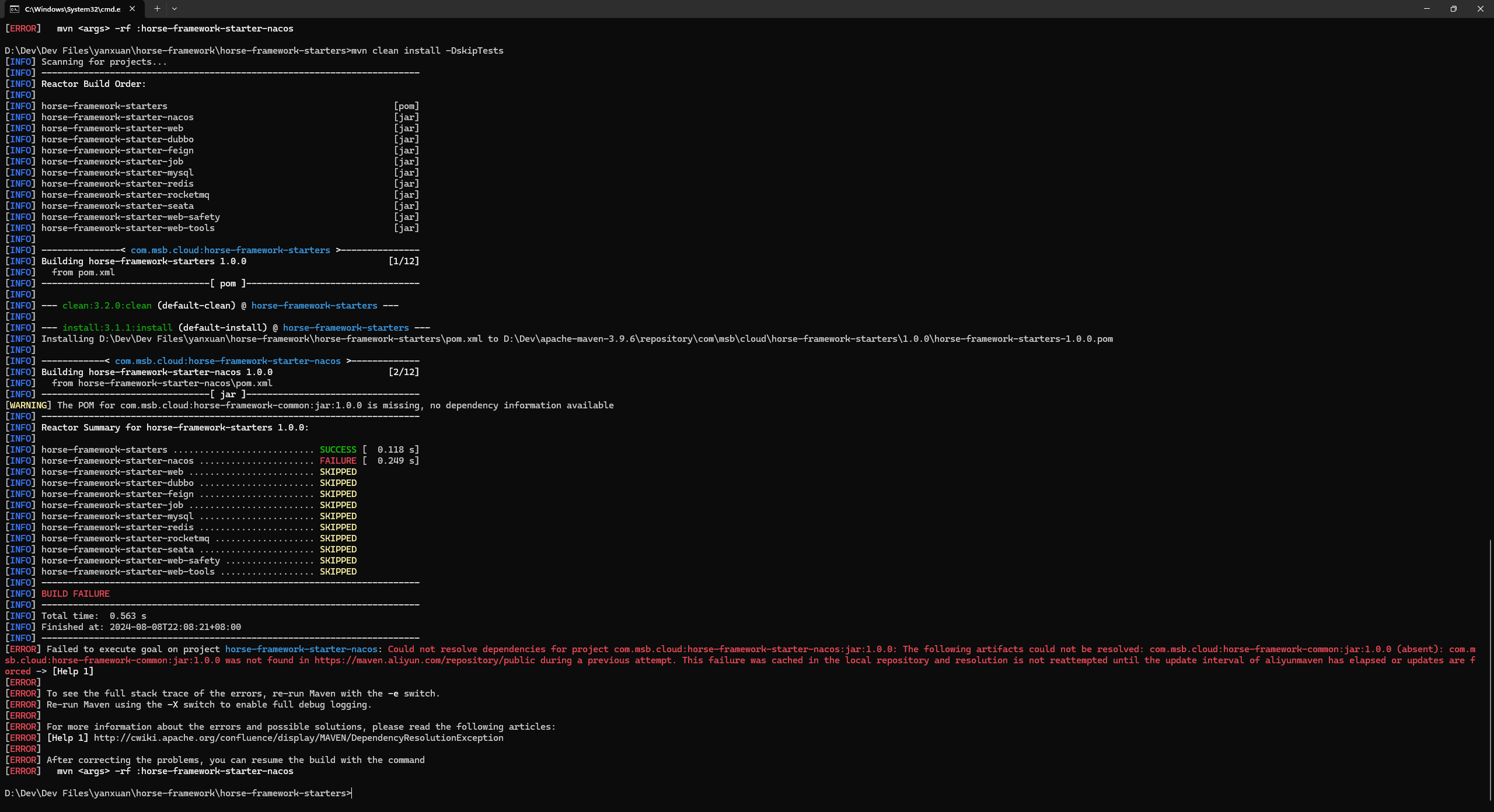Click 'The POM for com.msb.cloud:horse-framework-common' warning message
Image resolution: width=1494 pixels, height=812 pixels.
click(x=335, y=405)
